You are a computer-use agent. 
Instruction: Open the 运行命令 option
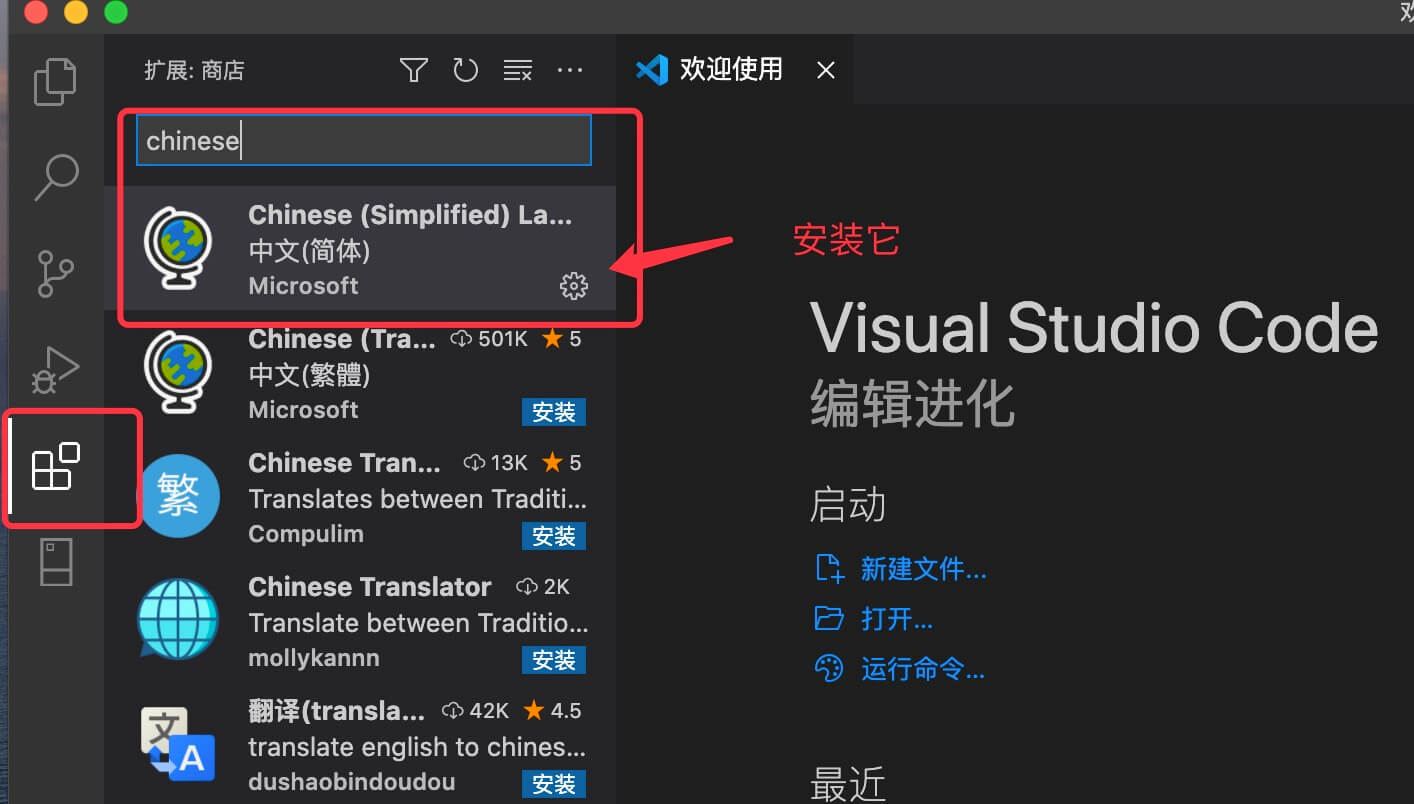click(x=922, y=668)
